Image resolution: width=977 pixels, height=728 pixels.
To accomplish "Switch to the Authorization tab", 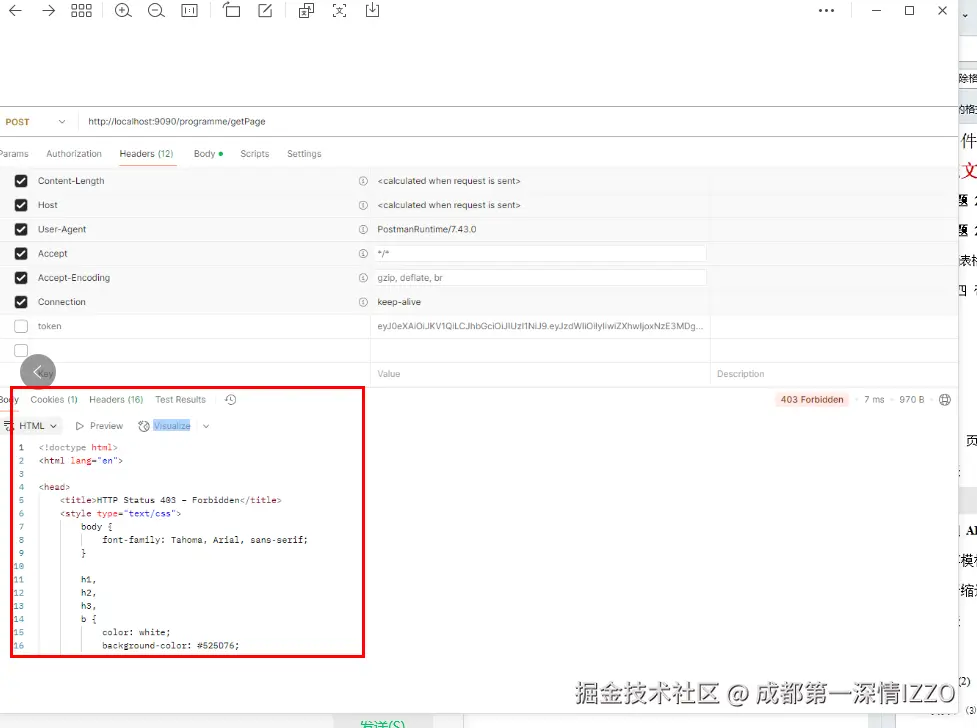I will pyautogui.click(x=74, y=154).
